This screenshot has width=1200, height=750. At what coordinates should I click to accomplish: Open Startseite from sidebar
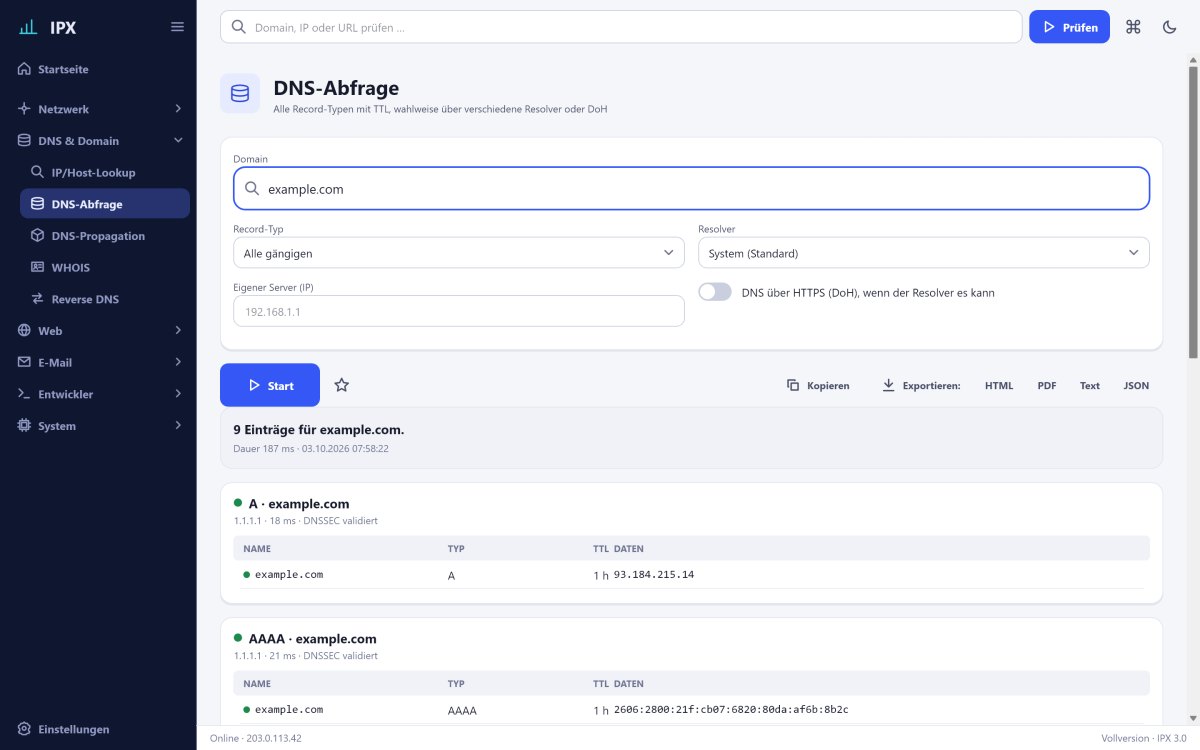[x=100, y=69]
